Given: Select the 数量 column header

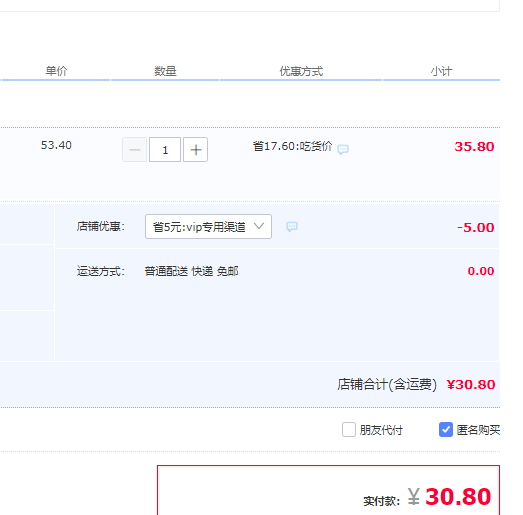Looking at the screenshot, I should click(x=165, y=71).
